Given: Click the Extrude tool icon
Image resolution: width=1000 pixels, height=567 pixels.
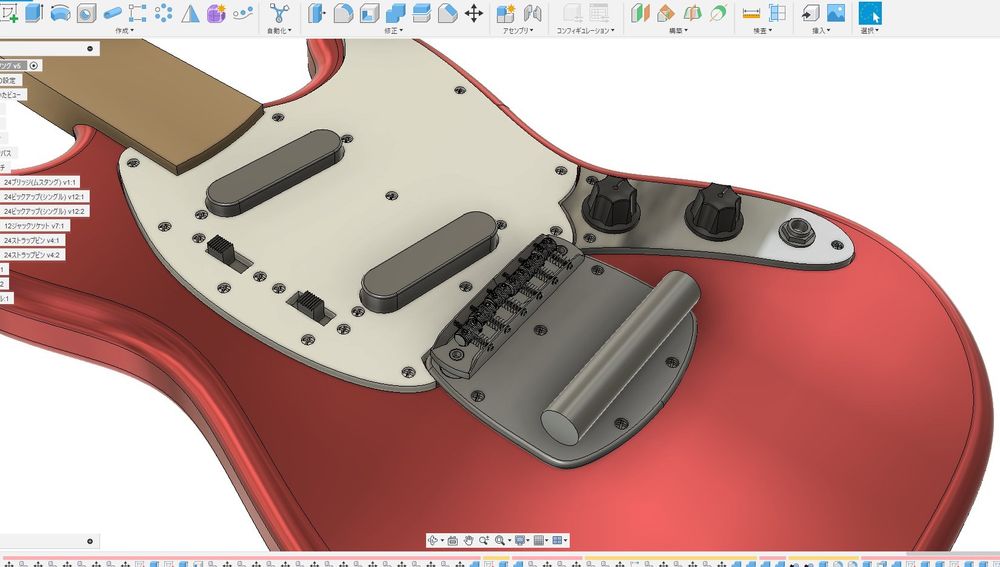Looking at the screenshot, I should (35, 13).
